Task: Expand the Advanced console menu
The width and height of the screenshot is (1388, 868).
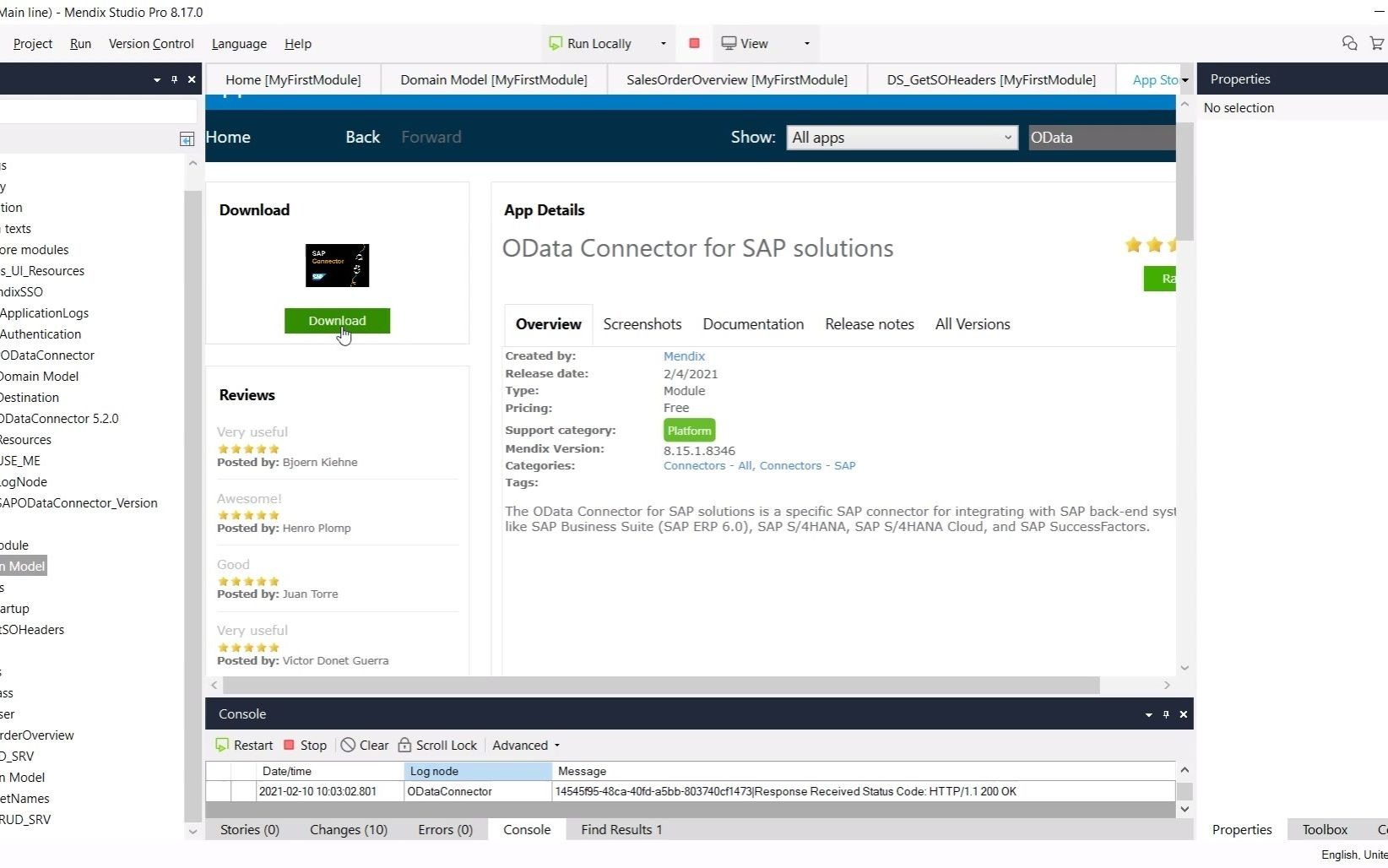Action: tap(526, 745)
